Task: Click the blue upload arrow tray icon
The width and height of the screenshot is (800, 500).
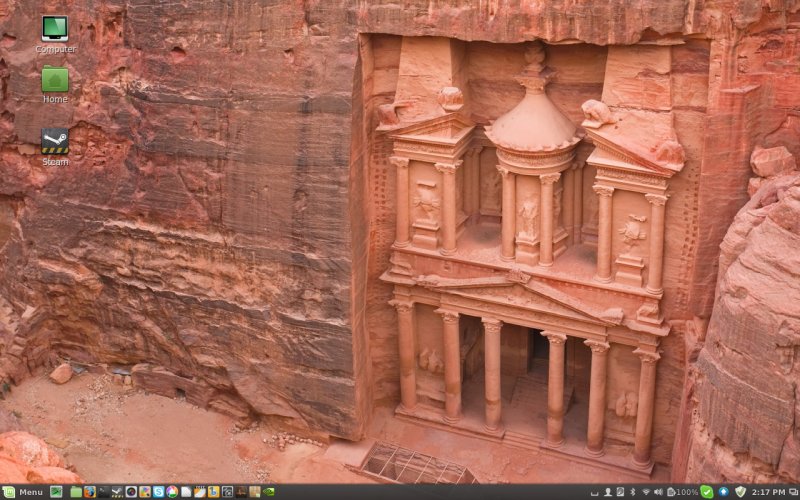Action: (723, 492)
